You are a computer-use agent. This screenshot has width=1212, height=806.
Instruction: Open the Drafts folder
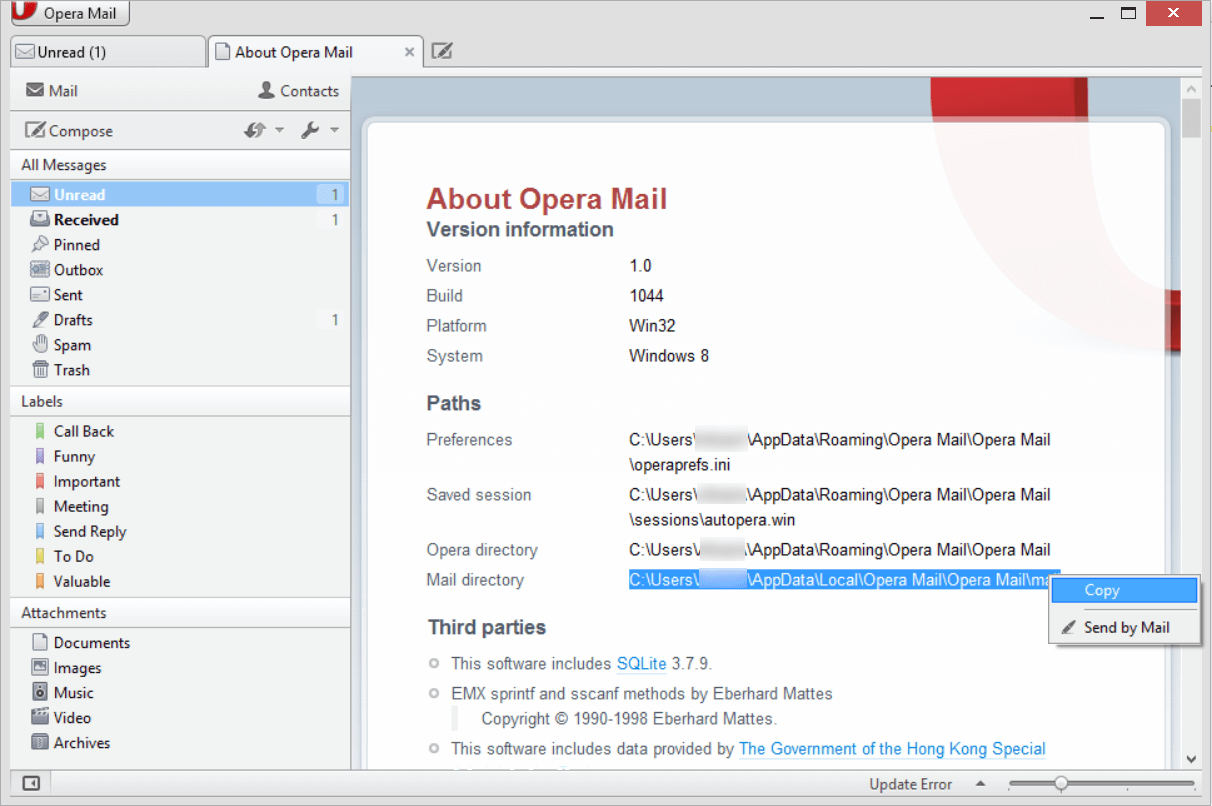pos(180,319)
